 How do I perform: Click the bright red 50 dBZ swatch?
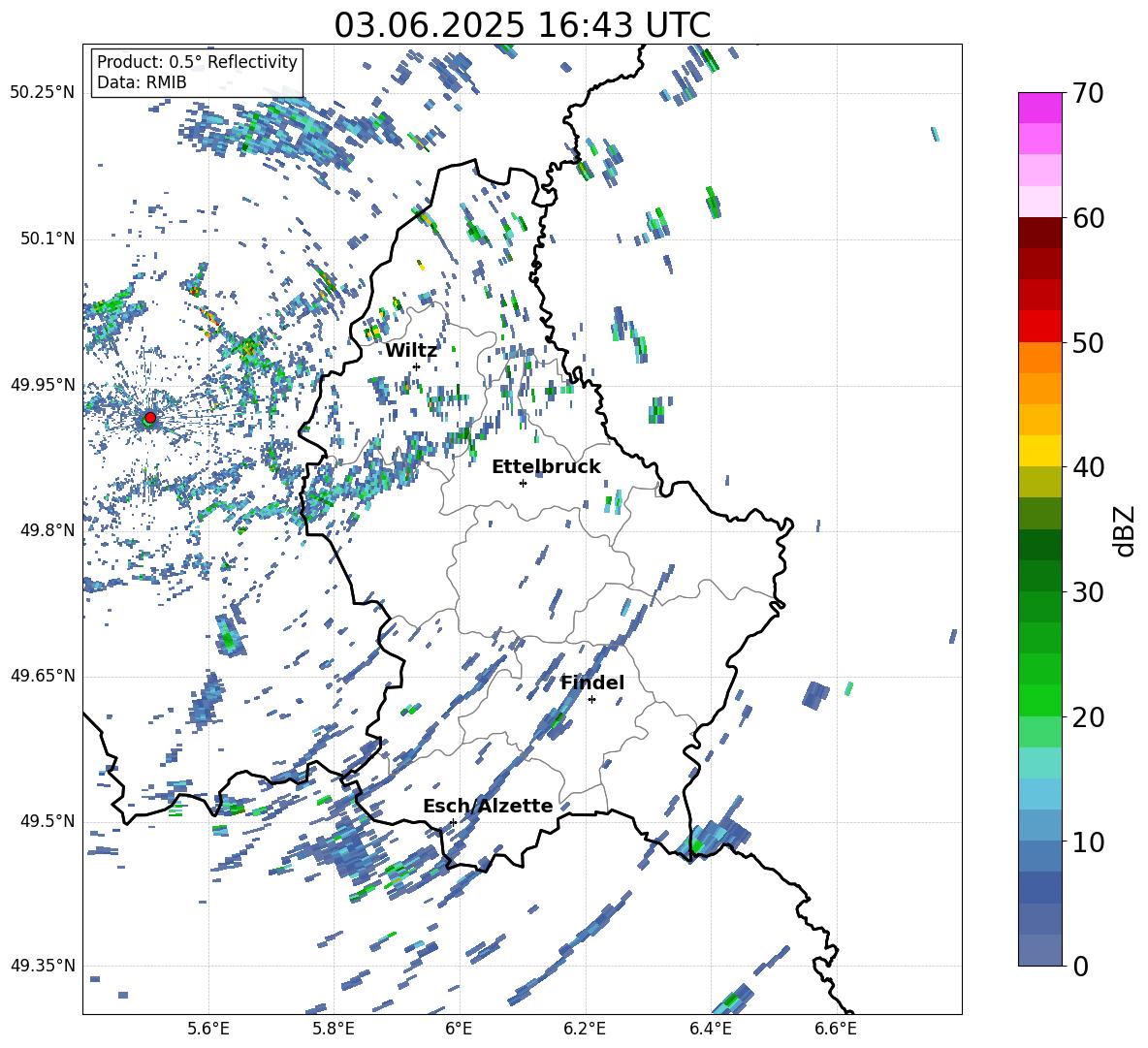pyautogui.click(x=1039, y=327)
